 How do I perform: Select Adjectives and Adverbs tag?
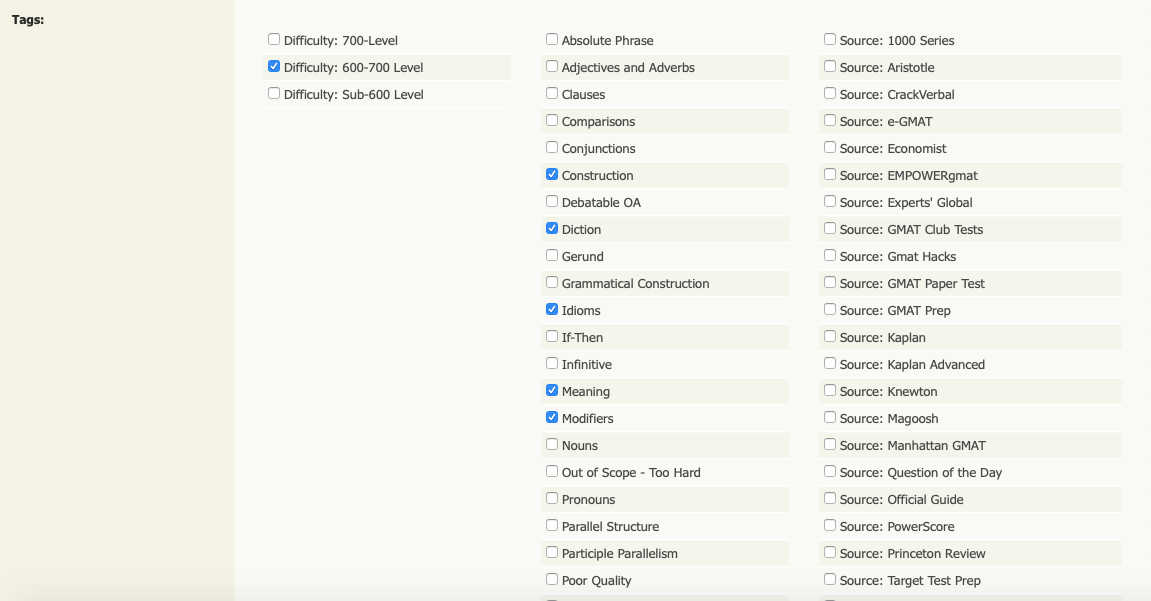[552, 67]
